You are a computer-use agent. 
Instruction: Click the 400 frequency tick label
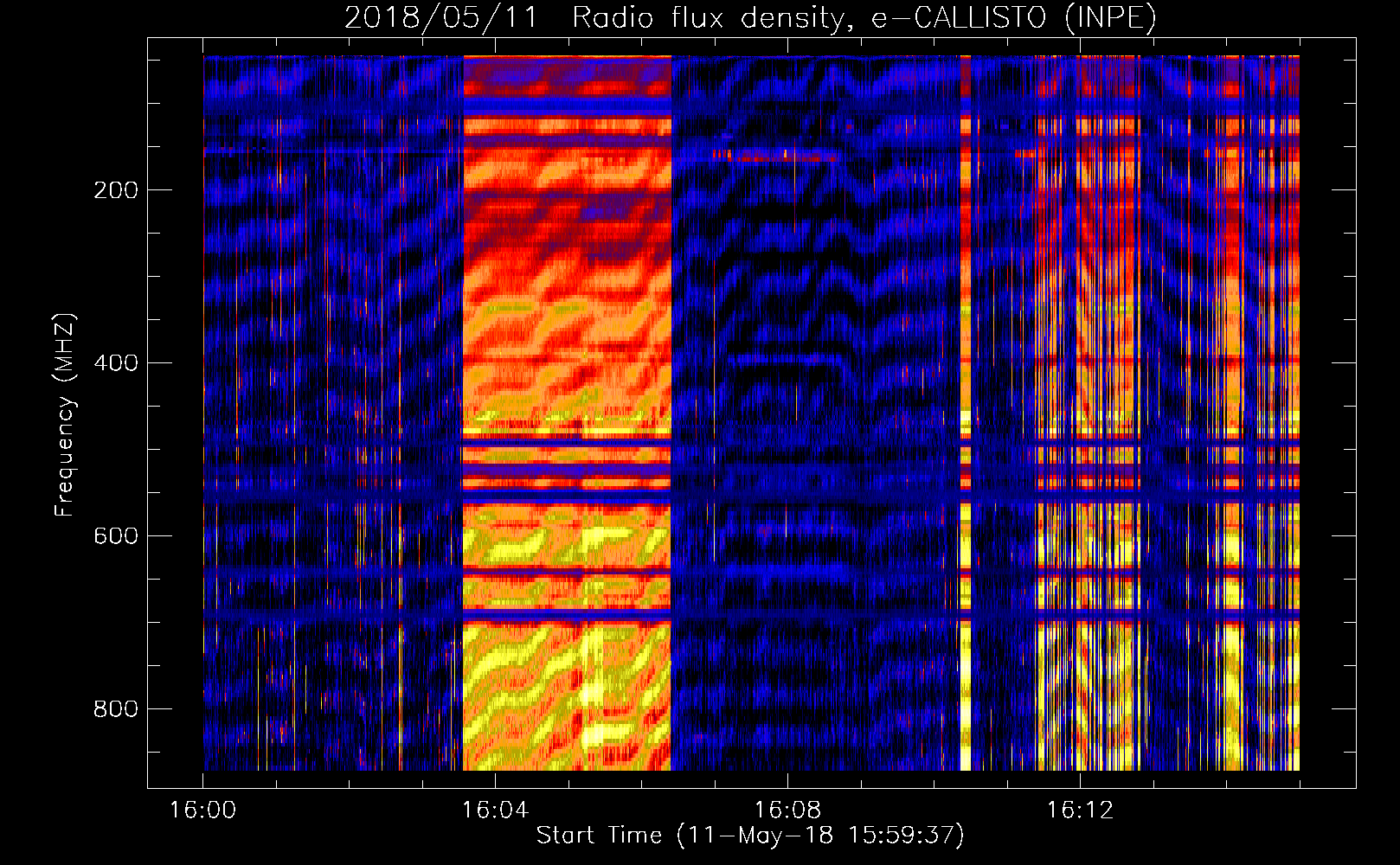[116, 363]
